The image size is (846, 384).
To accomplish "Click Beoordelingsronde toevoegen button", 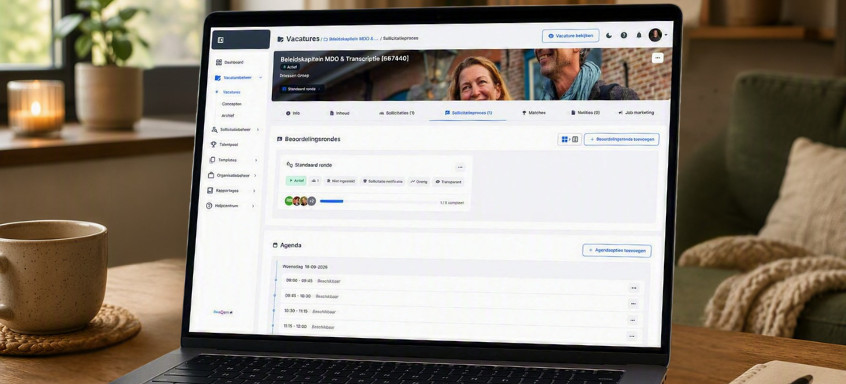I will 622,140.
